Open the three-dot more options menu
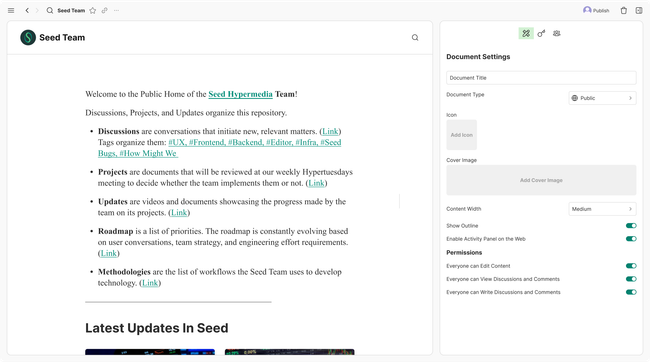 tap(116, 11)
